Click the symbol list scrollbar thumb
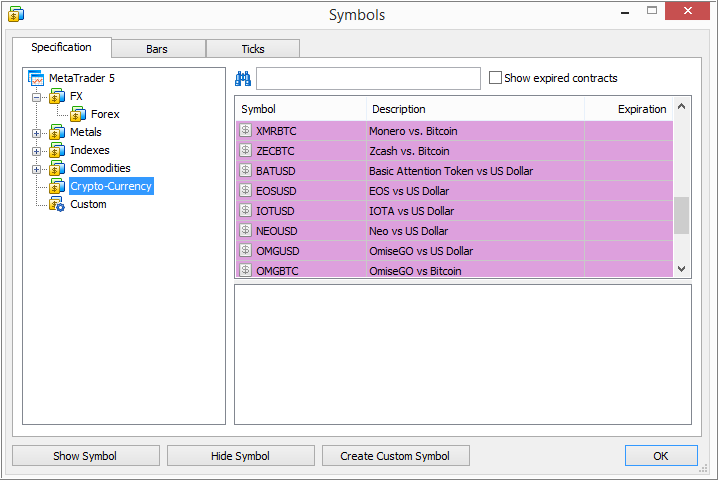The height and width of the screenshot is (480, 718). (681, 215)
